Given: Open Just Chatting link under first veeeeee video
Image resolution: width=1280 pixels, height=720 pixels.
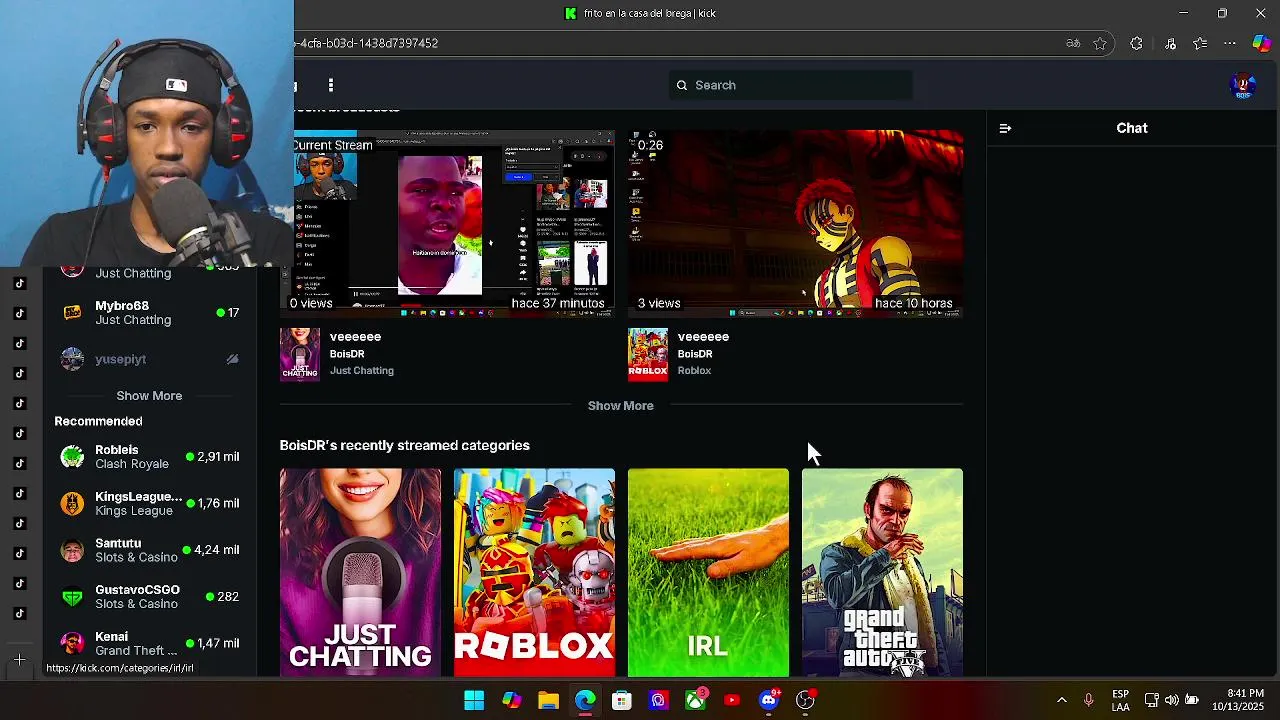Looking at the screenshot, I should pyautogui.click(x=362, y=371).
